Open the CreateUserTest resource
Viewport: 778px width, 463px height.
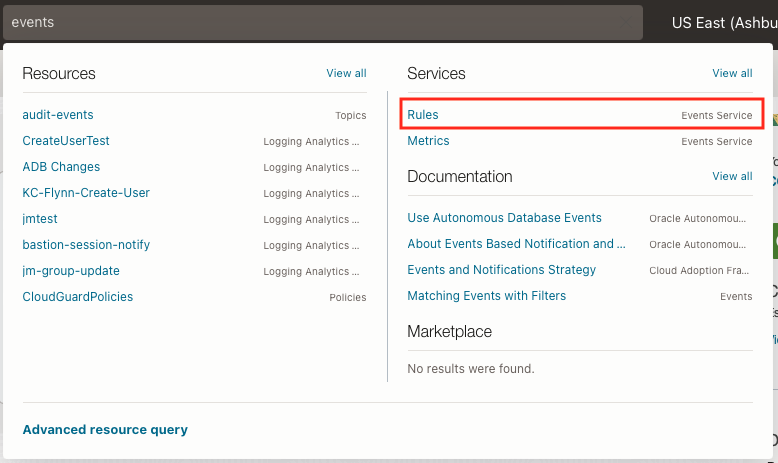coord(66,141)
